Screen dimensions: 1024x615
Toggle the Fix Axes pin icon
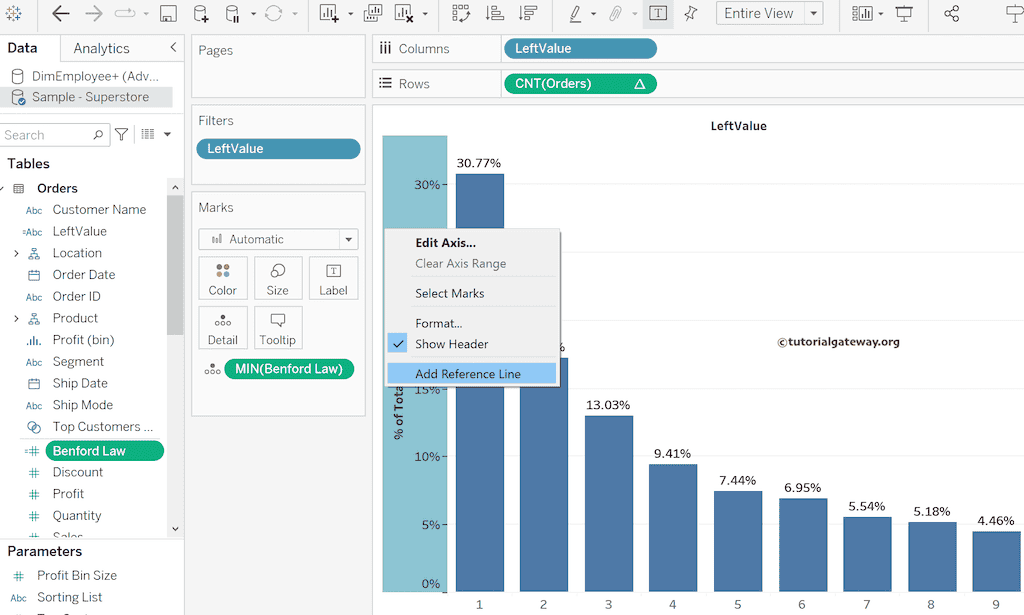click(x=689, y=13)
